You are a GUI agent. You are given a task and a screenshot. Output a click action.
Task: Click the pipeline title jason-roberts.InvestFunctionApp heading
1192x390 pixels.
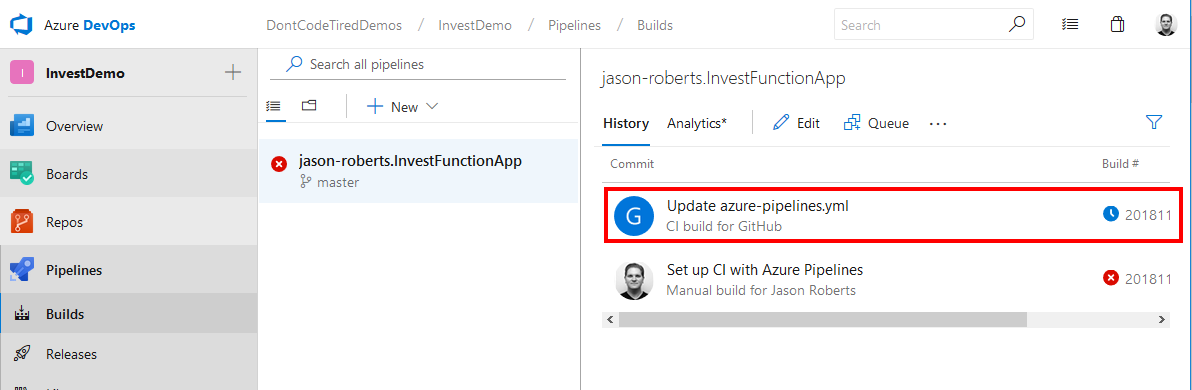[723, 78]
